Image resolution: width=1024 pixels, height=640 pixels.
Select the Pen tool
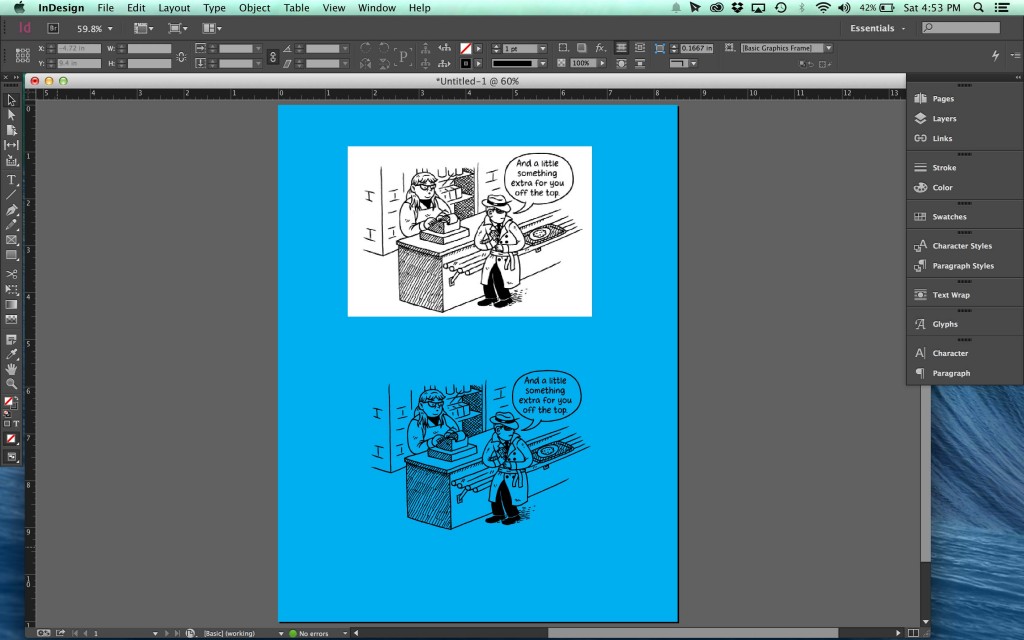coord(11,210)
